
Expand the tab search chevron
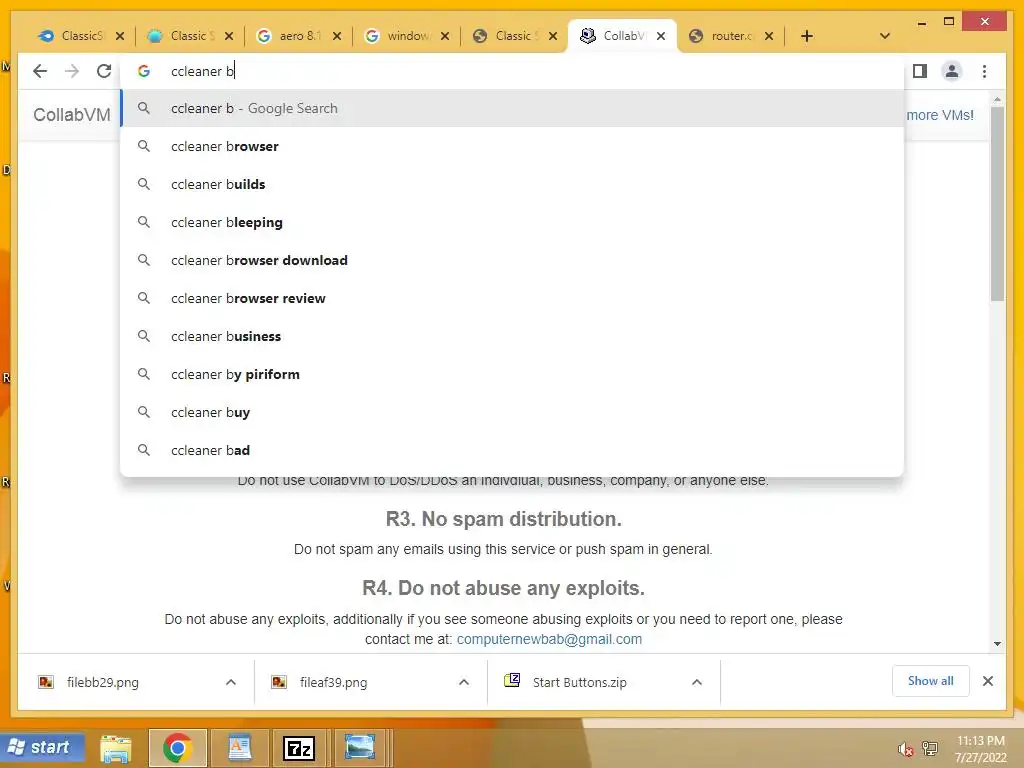tap(885, 36)
